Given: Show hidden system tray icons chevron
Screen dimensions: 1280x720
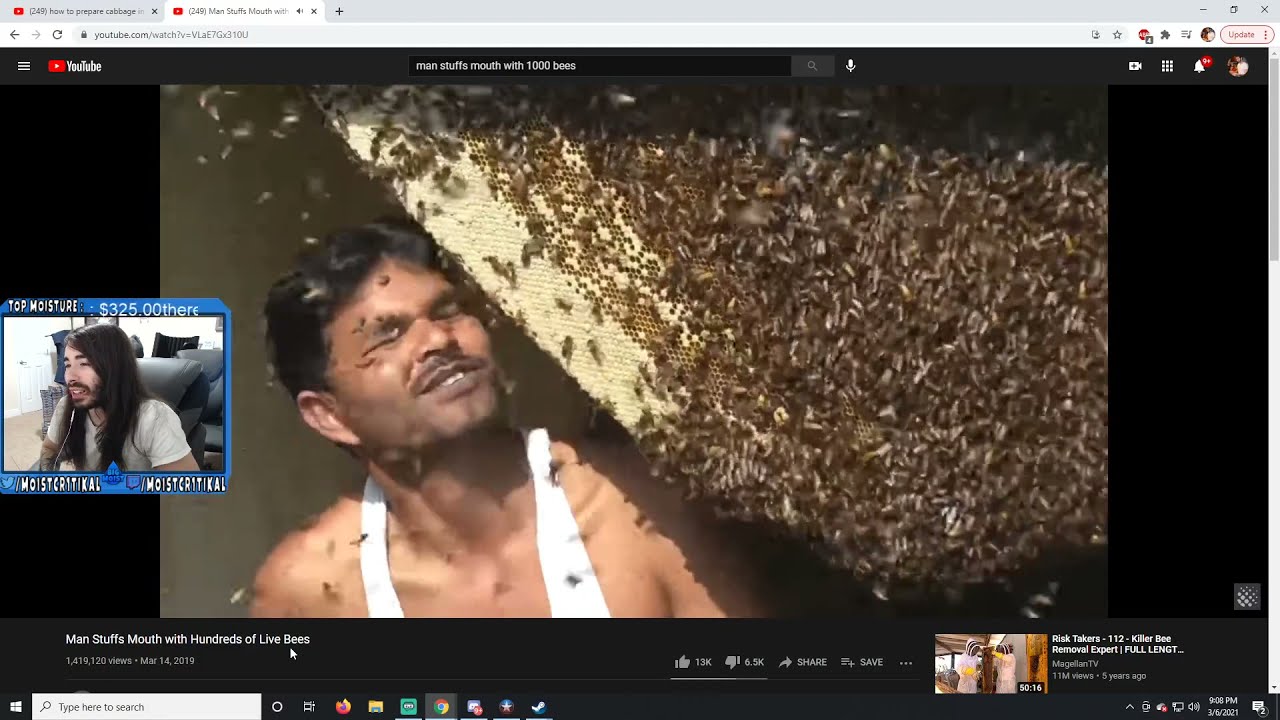Looking at the screenshot, I should [x=1130, y=707].
